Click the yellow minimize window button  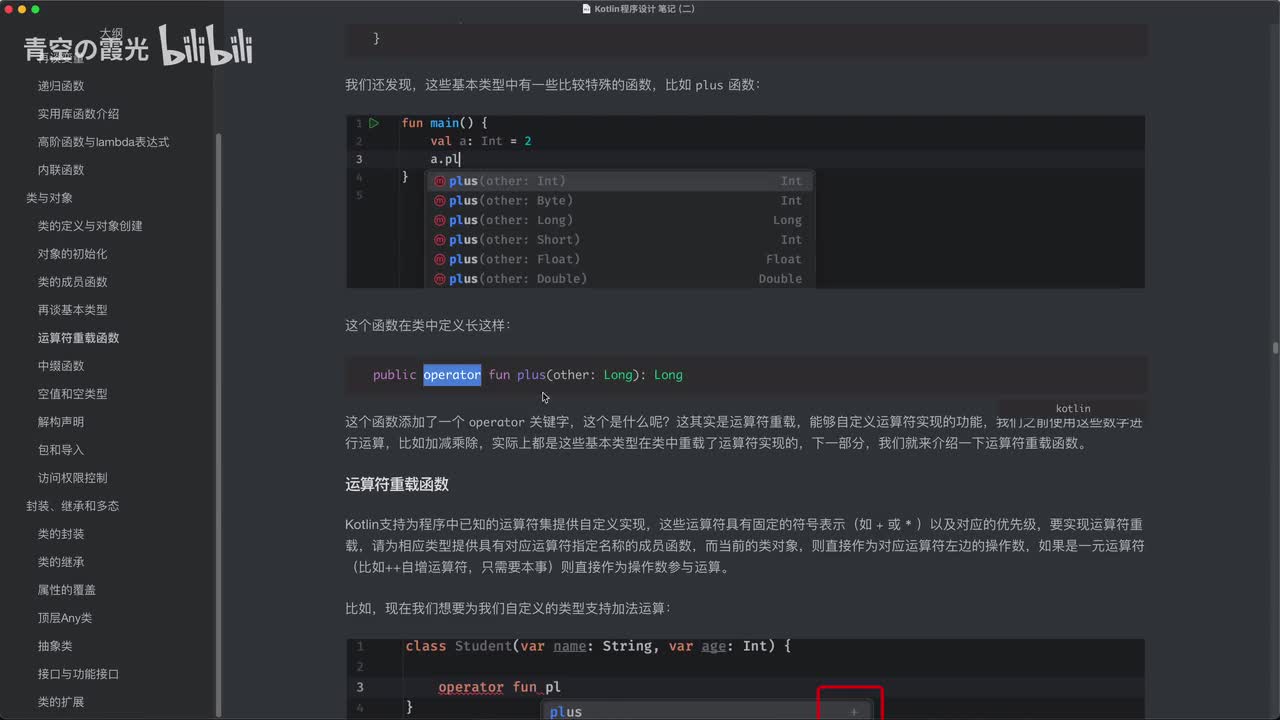click(21, 9)
